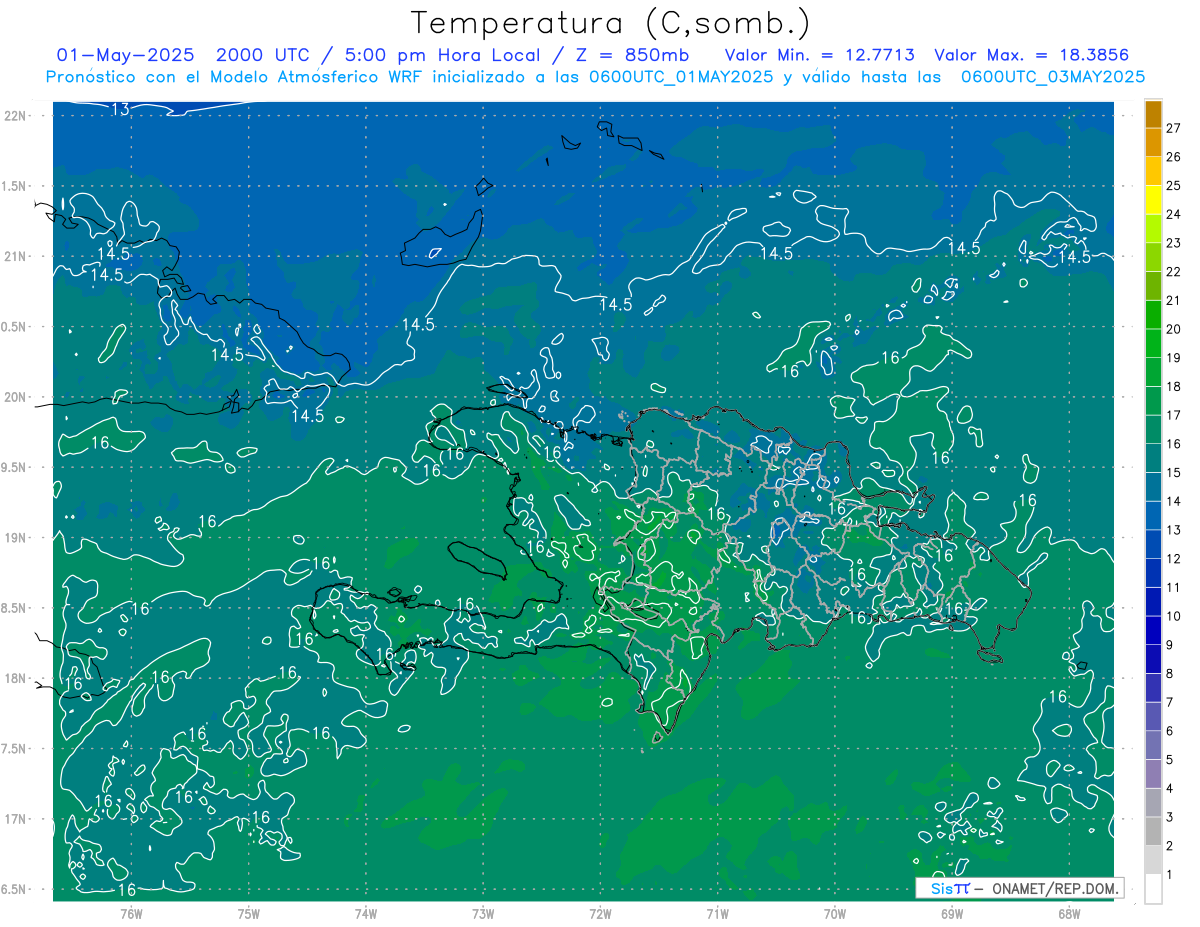
Task: Click the "13" contour label on map
Action: pos(120,109)
